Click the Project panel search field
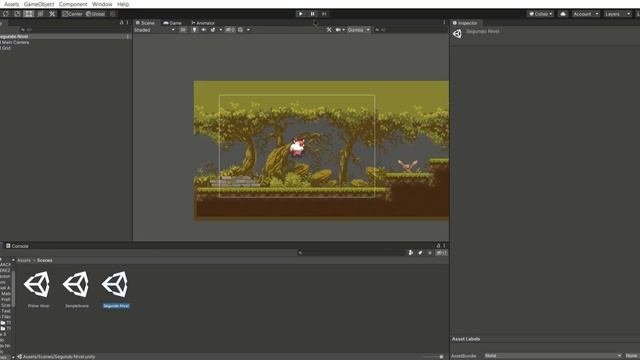The height and width of the screenshot is (360, 640). point(351,253)
